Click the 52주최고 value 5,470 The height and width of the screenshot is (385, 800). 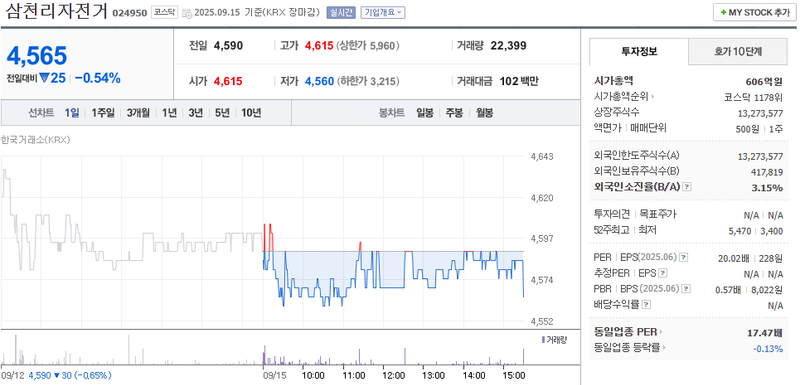coord(740,231)
